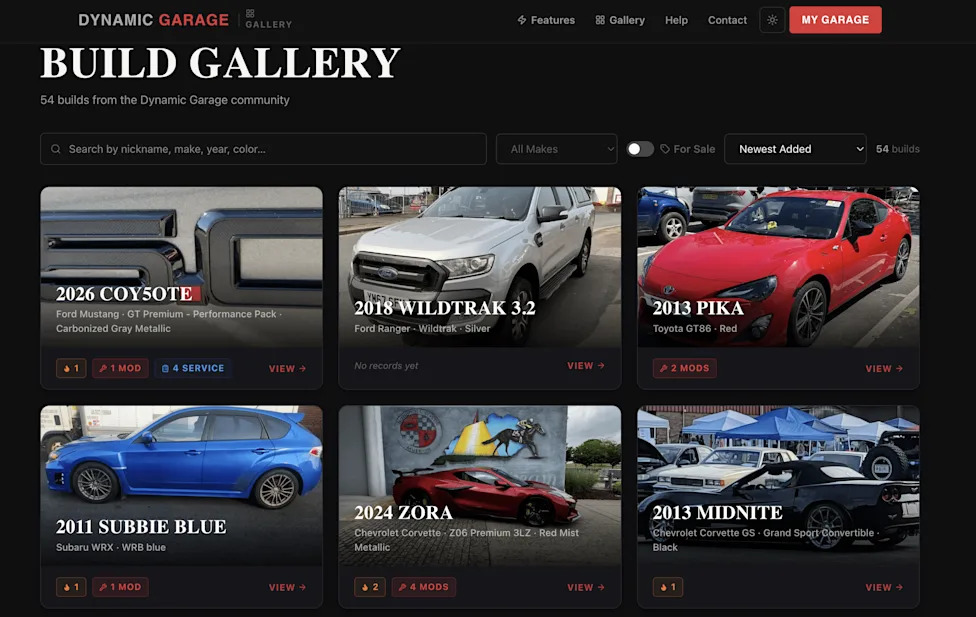Viewport: 976px width, 617px height.
Task: View the 2024 Zora build
Action: pos(586,587)
